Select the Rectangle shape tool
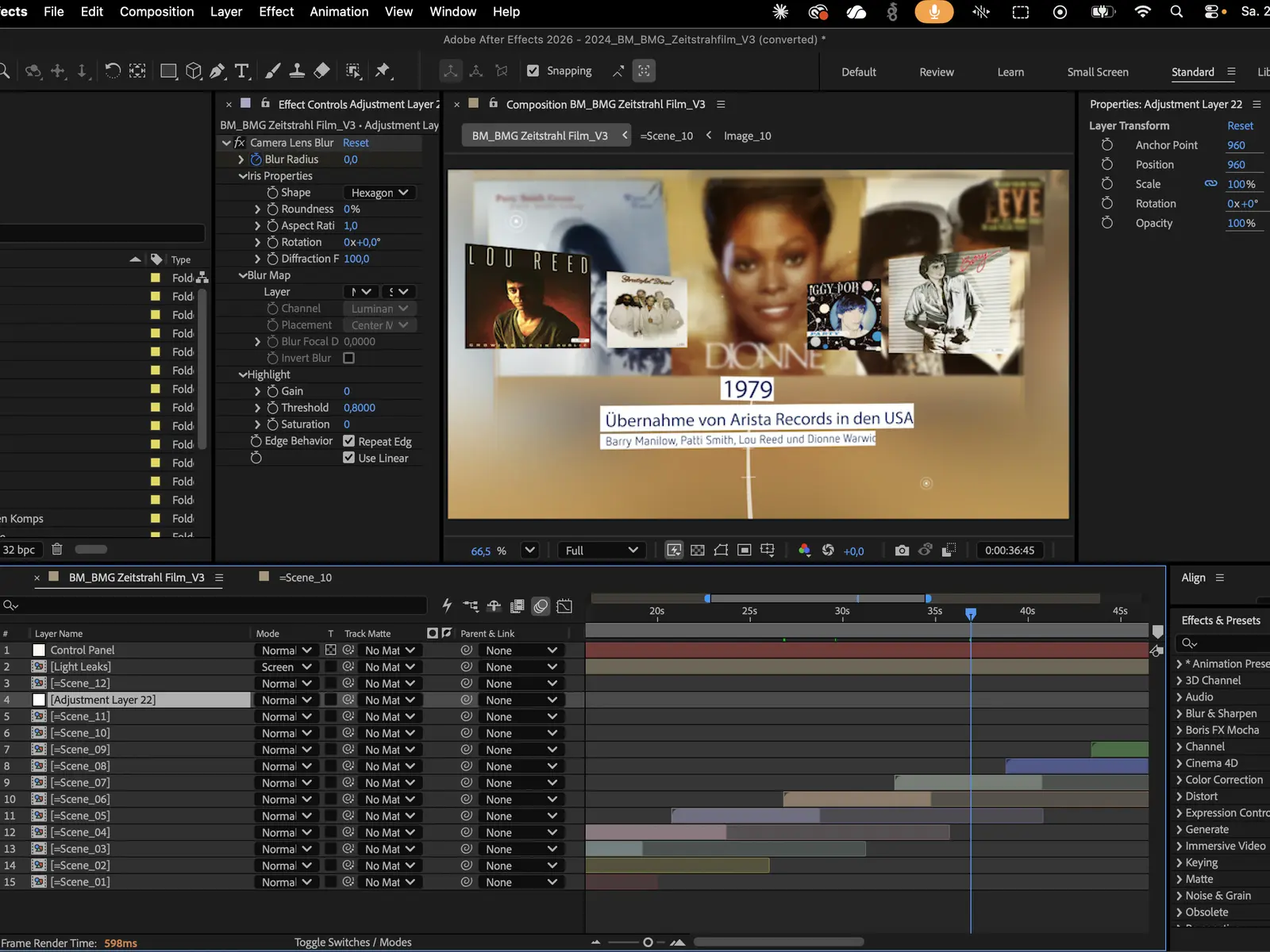Image resolution: width=1270 pixels, height=952 pixels. 168,71
